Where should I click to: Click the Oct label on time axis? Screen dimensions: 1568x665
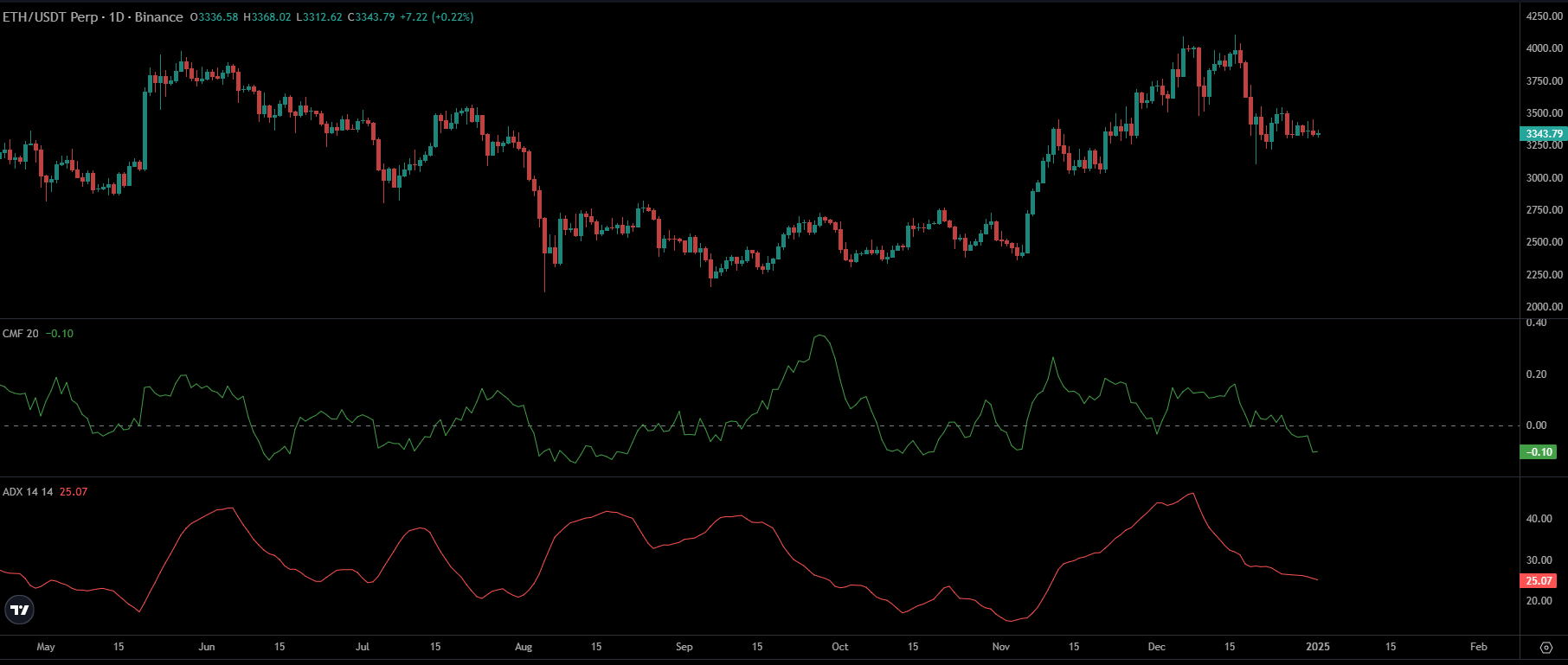pyautogui.click(x=840, y=647)
